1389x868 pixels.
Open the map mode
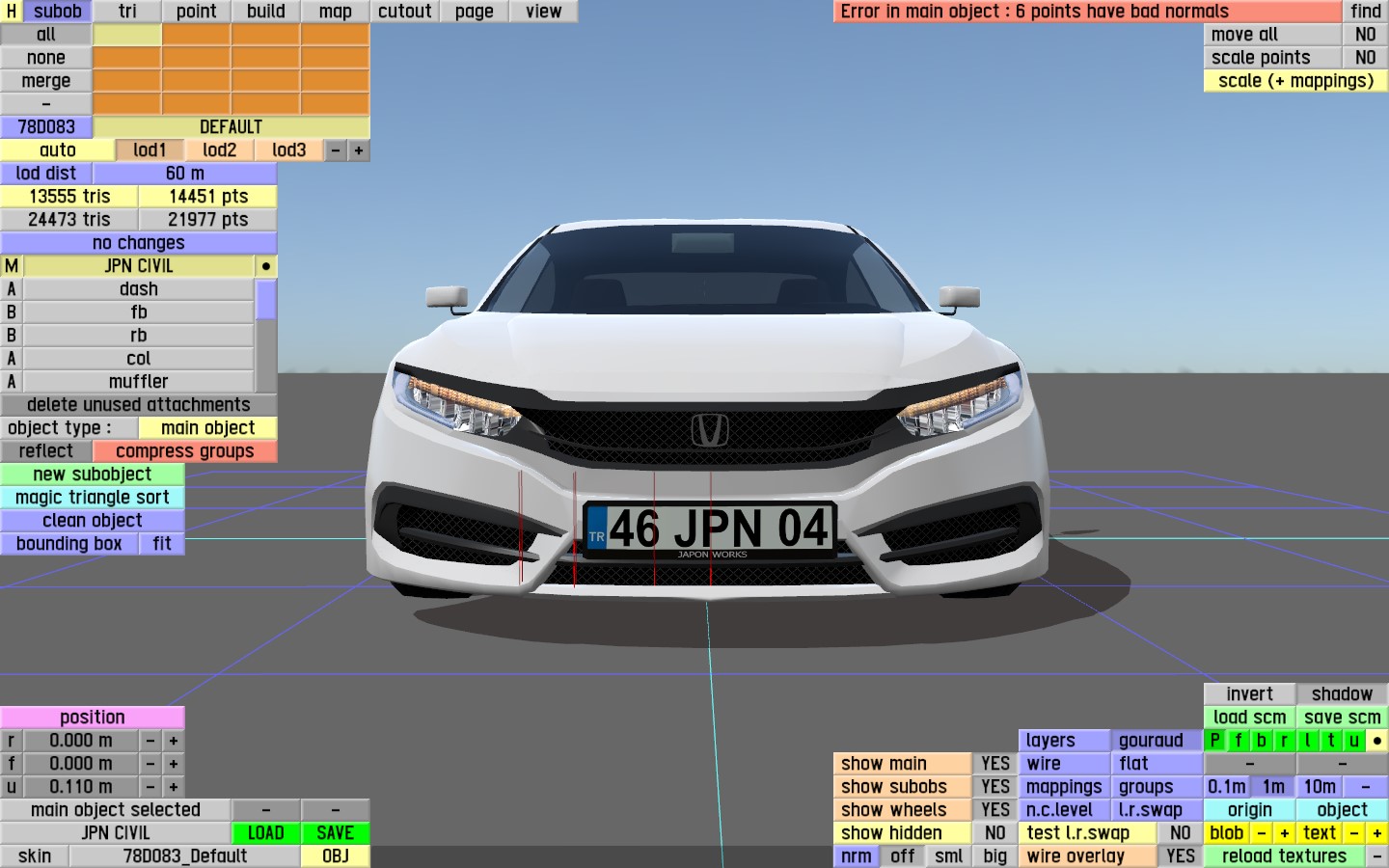click(x=336, y=12)
